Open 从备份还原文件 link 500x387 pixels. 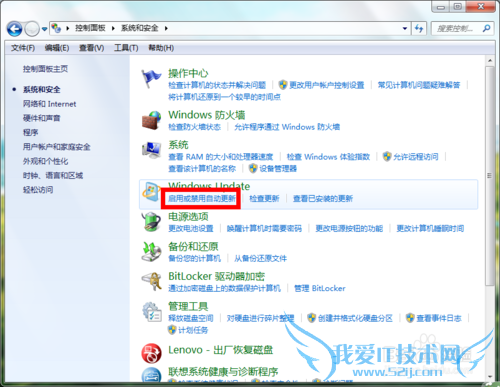pos(260,258)
